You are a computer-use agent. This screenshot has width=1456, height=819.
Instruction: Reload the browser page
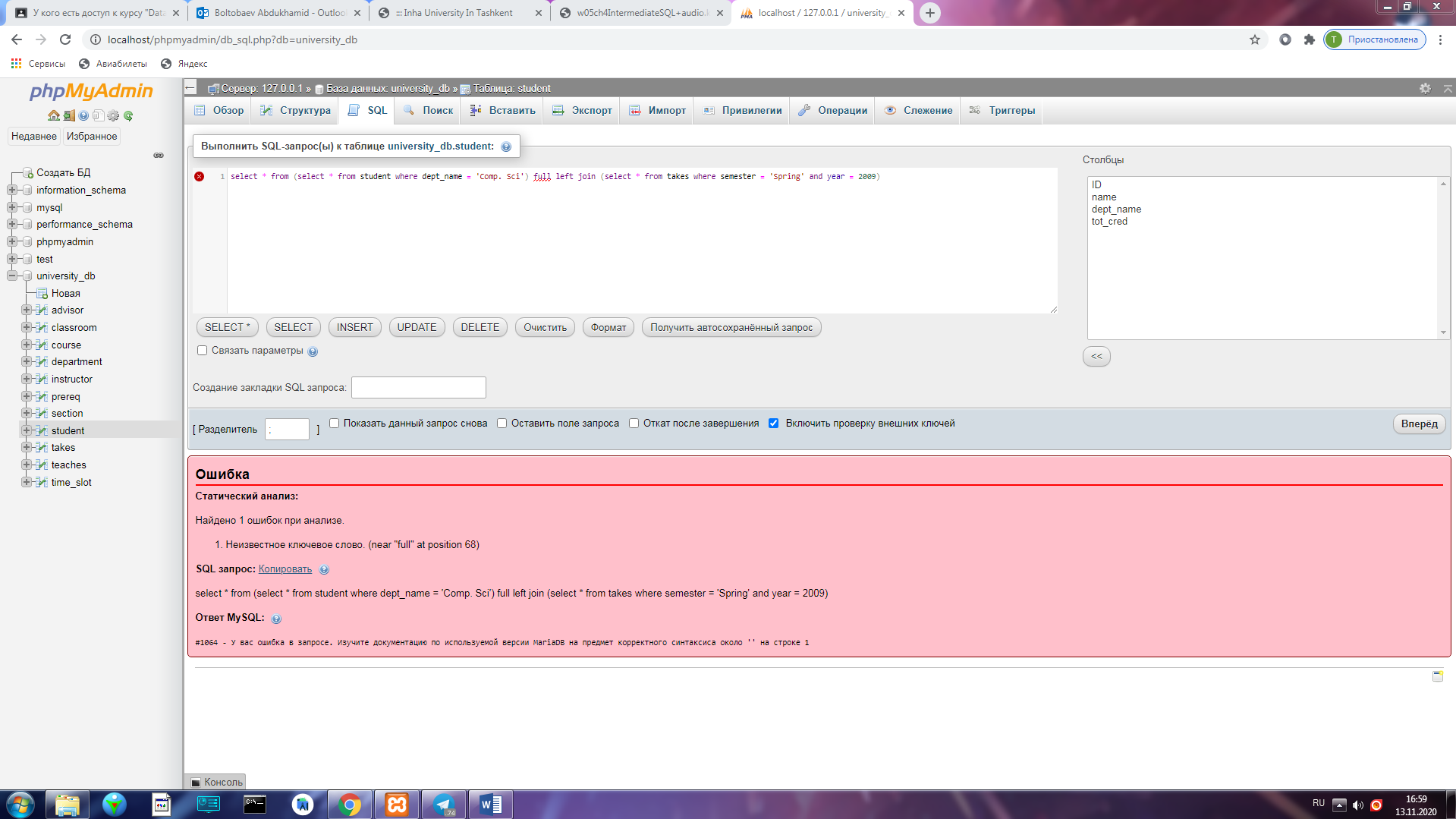coord(65,39)
